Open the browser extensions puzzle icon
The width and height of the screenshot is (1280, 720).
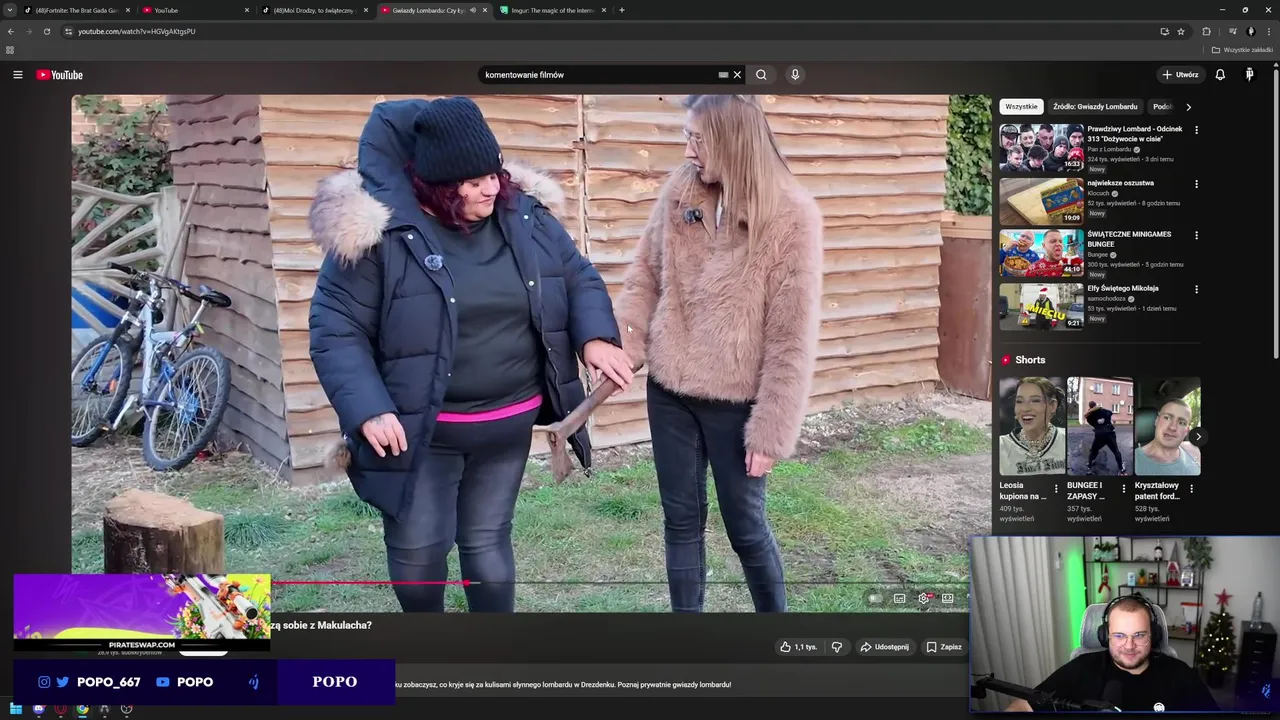click(1206, 31)
